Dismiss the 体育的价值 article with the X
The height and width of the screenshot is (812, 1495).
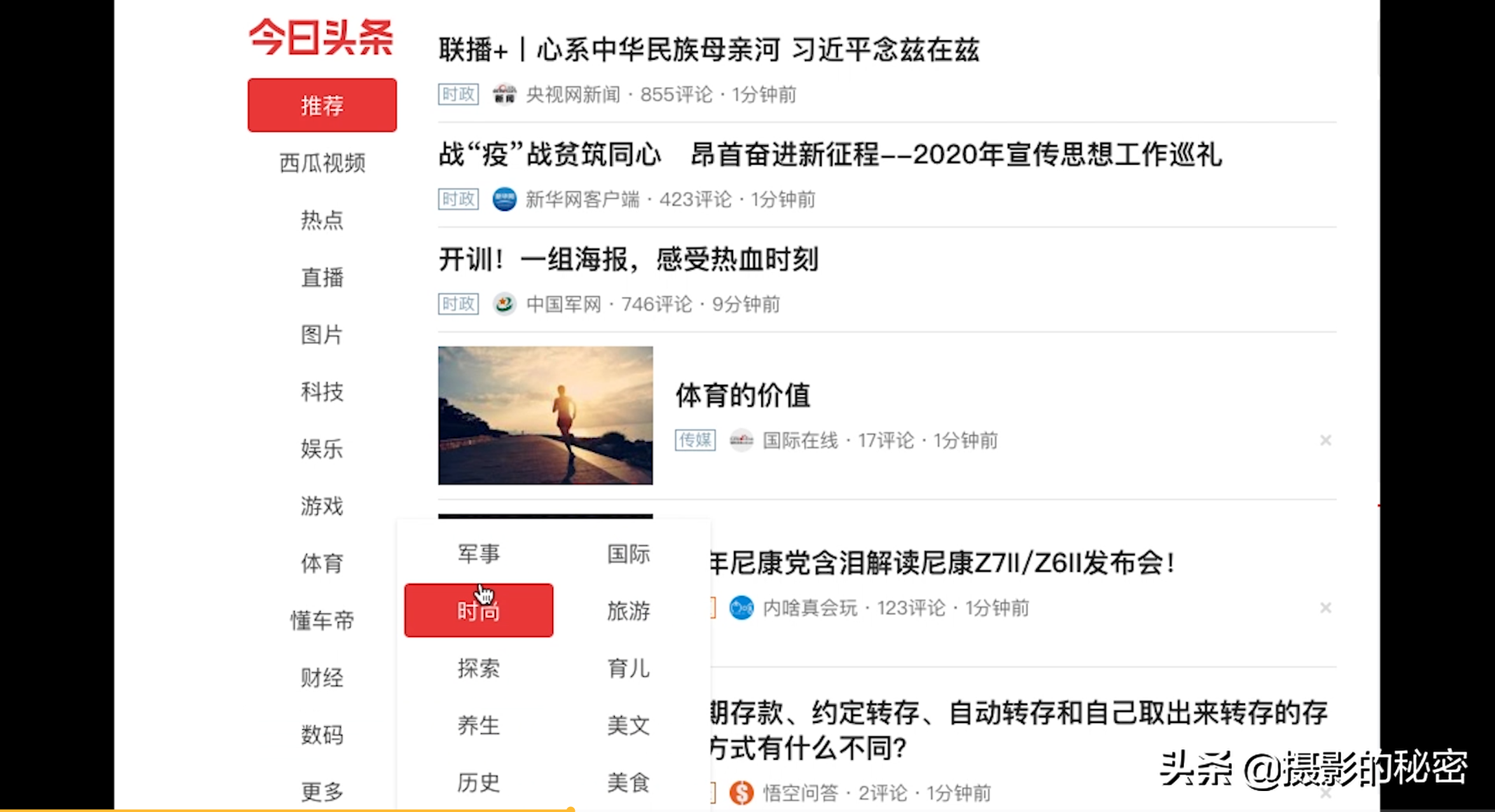1326,440
